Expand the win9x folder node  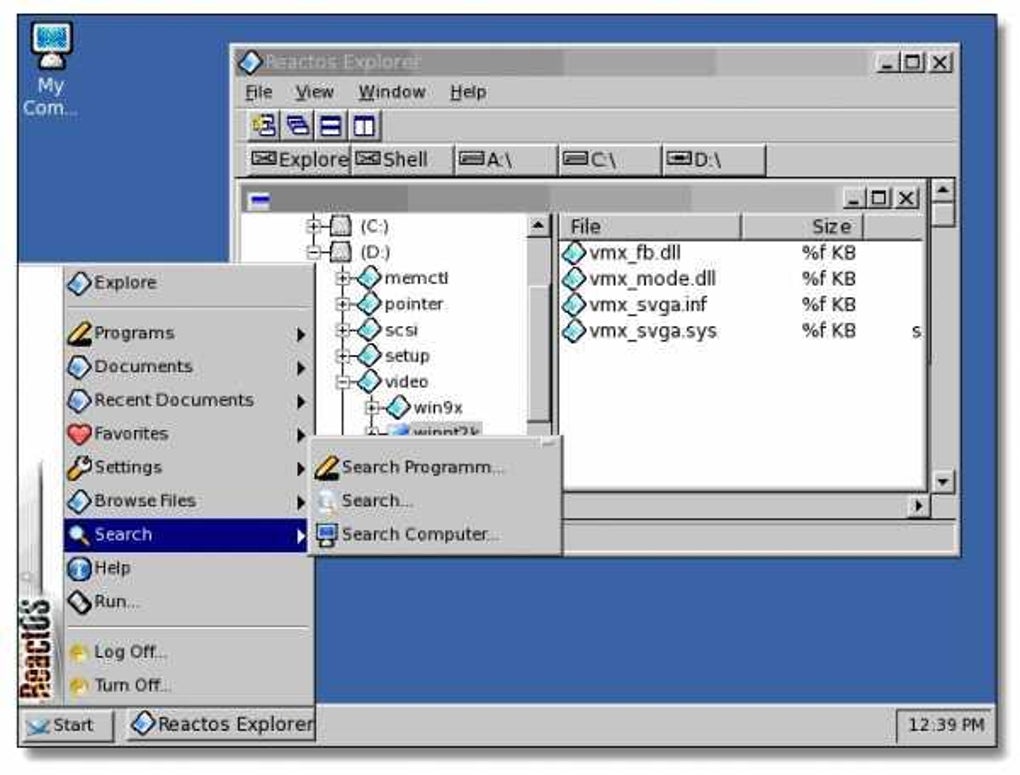(x=372, y=408)
